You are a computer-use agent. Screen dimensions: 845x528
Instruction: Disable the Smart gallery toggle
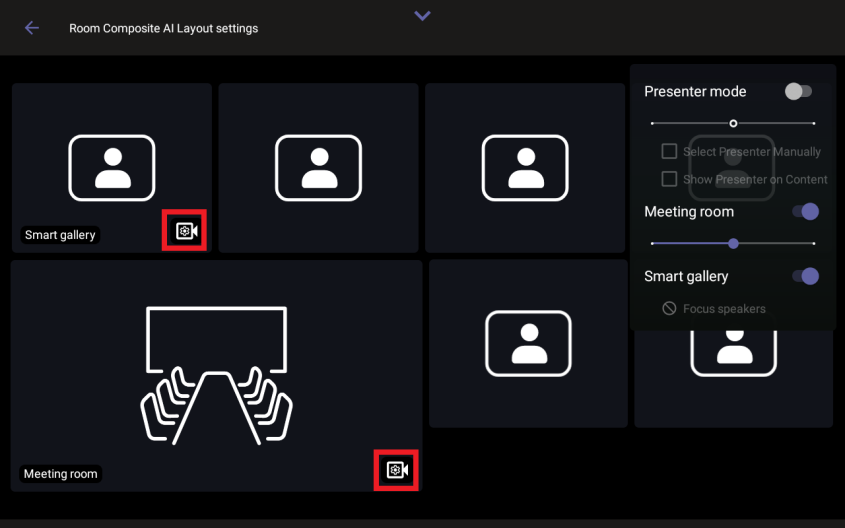(805, 276)
